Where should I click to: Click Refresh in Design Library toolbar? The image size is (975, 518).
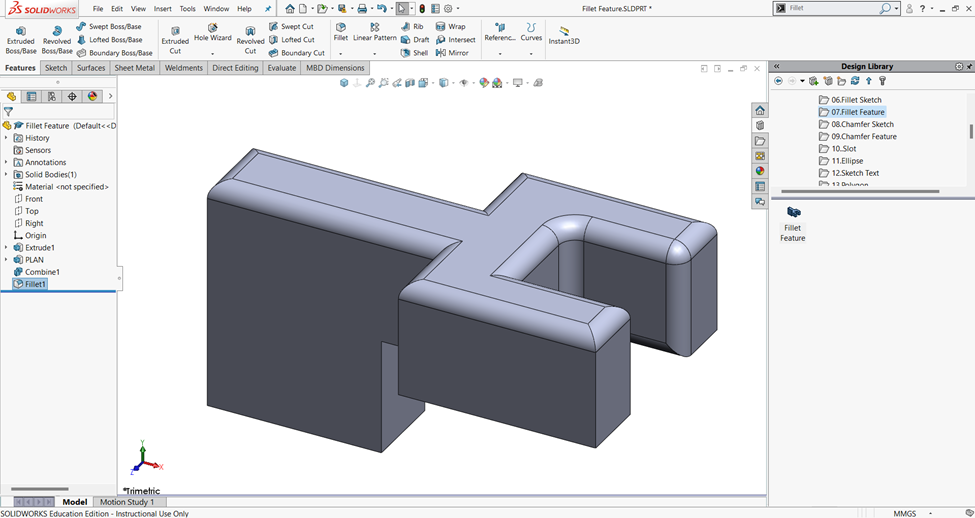click(855, 81)
